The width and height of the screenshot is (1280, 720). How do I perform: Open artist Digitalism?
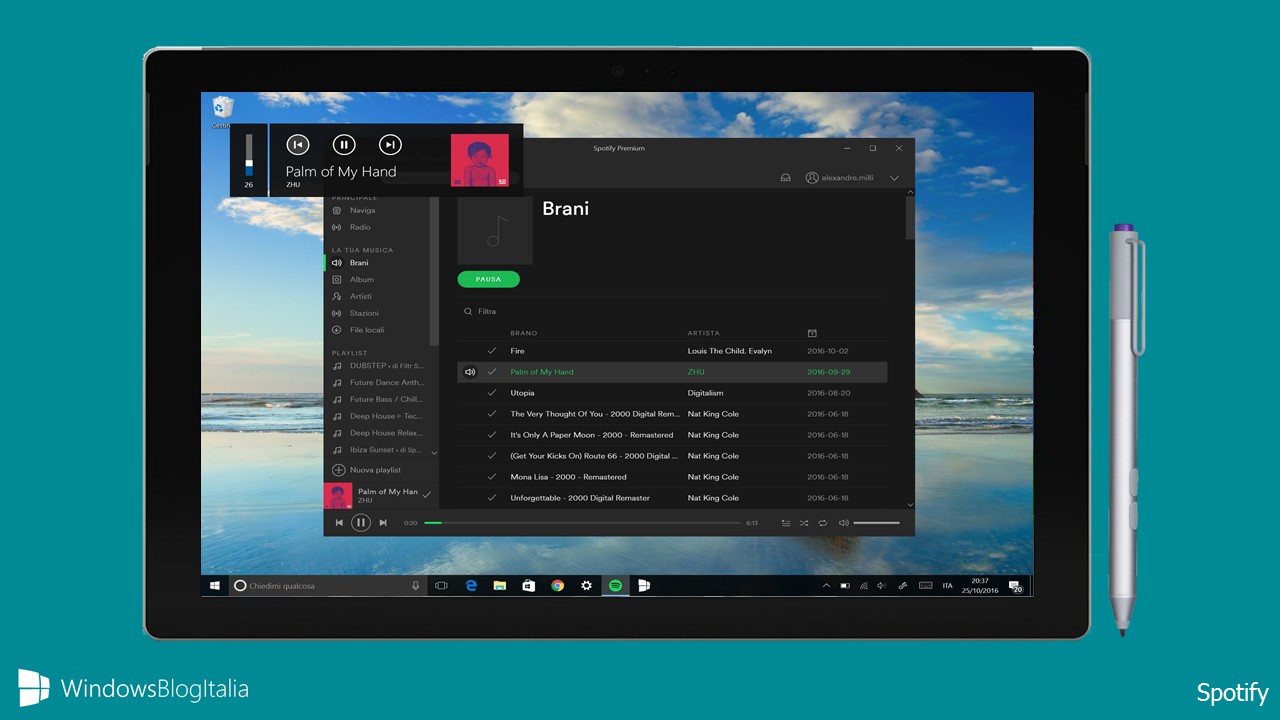click(705, 393)
